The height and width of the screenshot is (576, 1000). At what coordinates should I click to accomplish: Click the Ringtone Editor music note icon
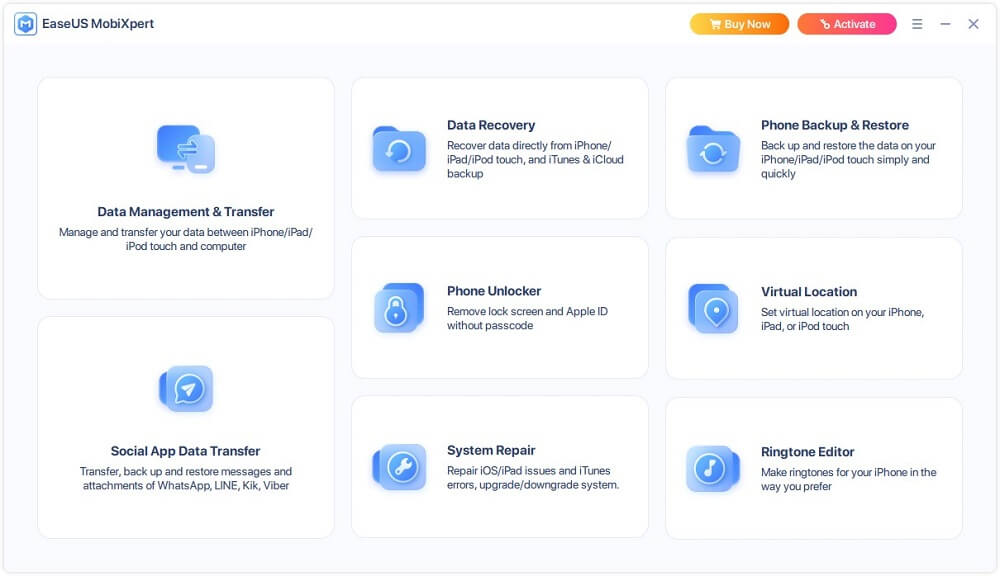(713, 468)
